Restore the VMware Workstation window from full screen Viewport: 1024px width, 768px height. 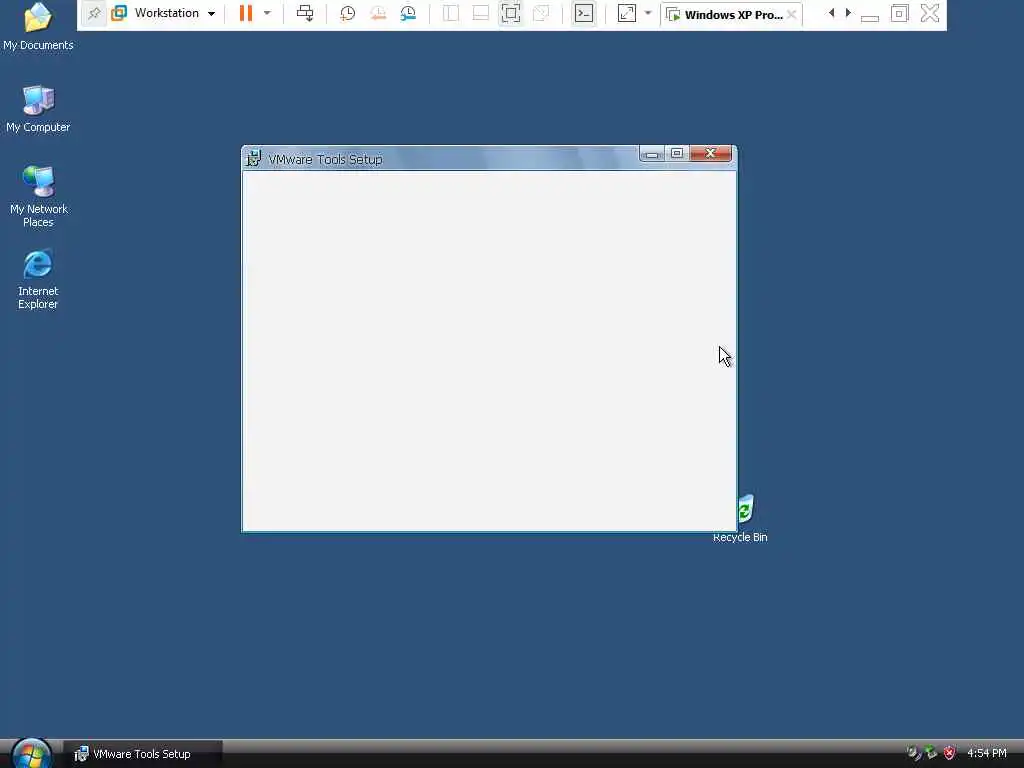(x=899, y=13)
